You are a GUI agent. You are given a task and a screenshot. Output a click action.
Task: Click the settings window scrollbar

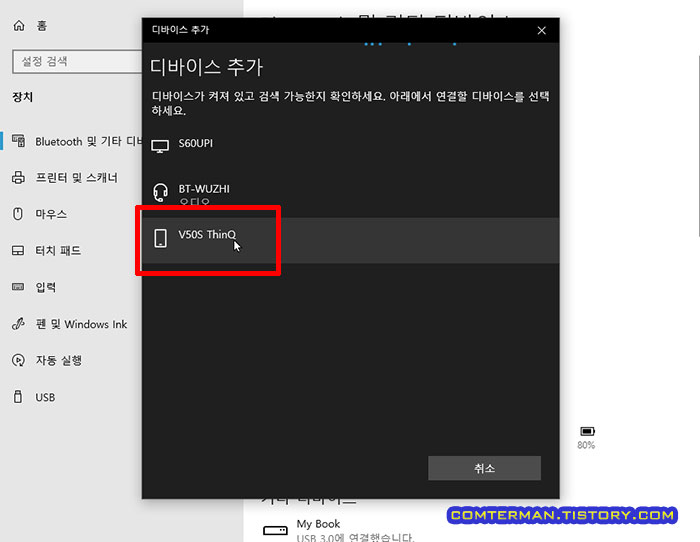point(698,145)
